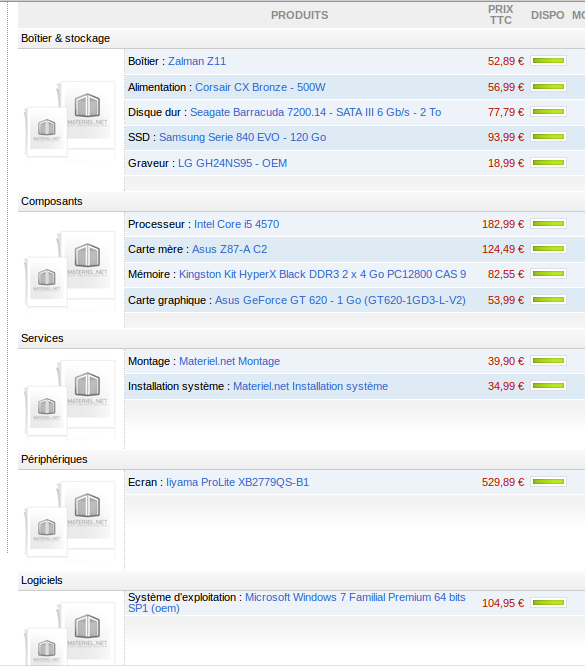This screenshot has width=585, height=666.
Task: Click the 77,79 € price
Action: pos(506,112)
